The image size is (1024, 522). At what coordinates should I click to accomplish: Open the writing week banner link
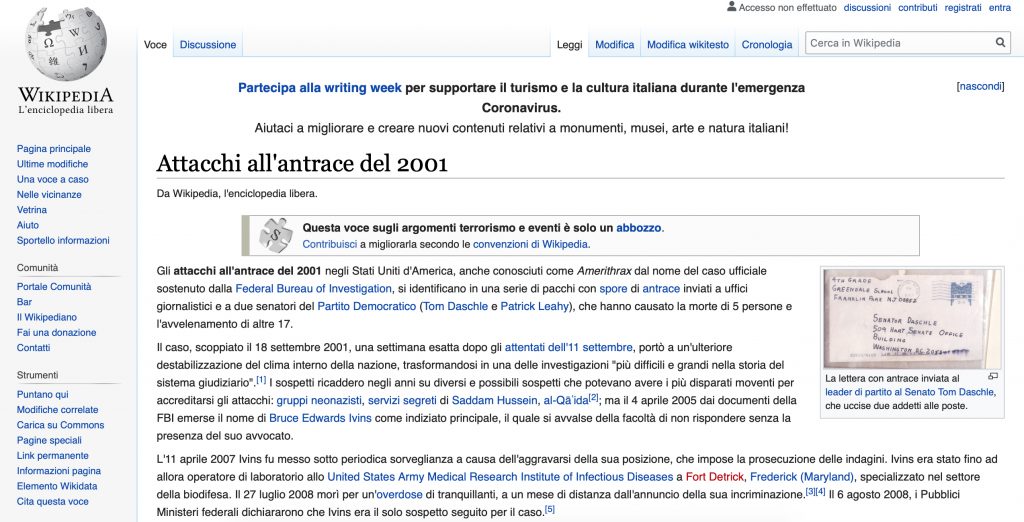click(319, 88)
